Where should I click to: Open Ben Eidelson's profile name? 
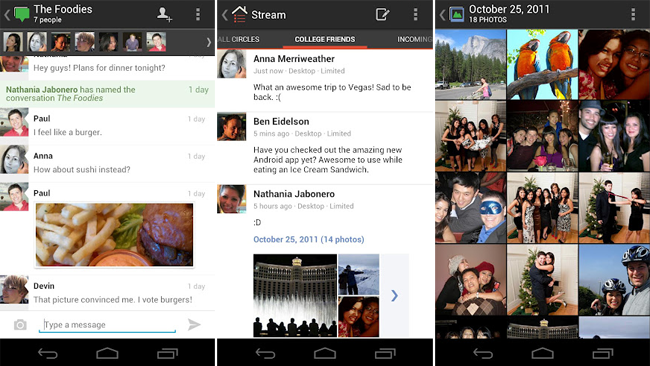click(281, 121)
